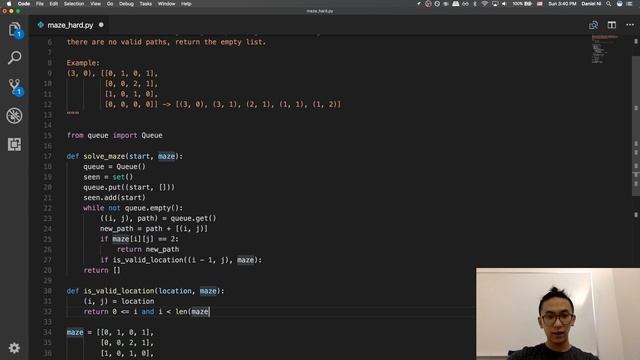Open Spotlight search in the menu bar

(608, 4)
